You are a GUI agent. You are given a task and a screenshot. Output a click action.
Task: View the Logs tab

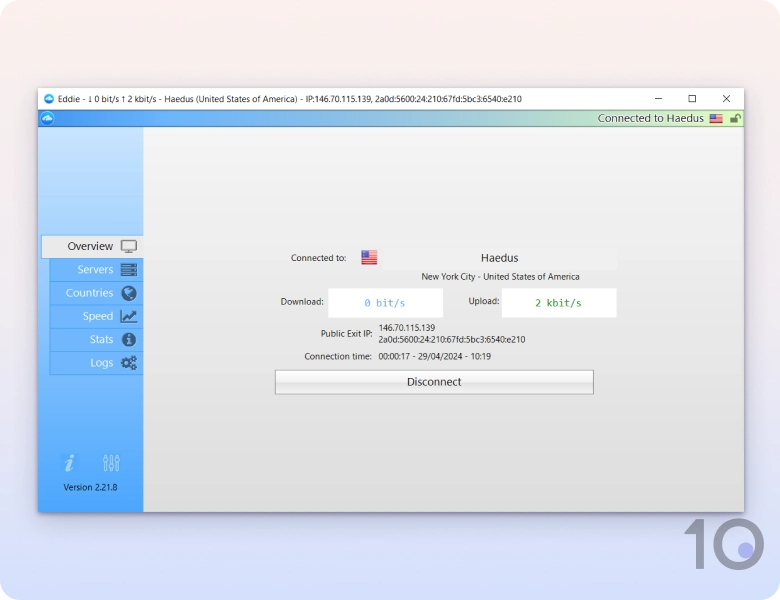coord(96,363)
